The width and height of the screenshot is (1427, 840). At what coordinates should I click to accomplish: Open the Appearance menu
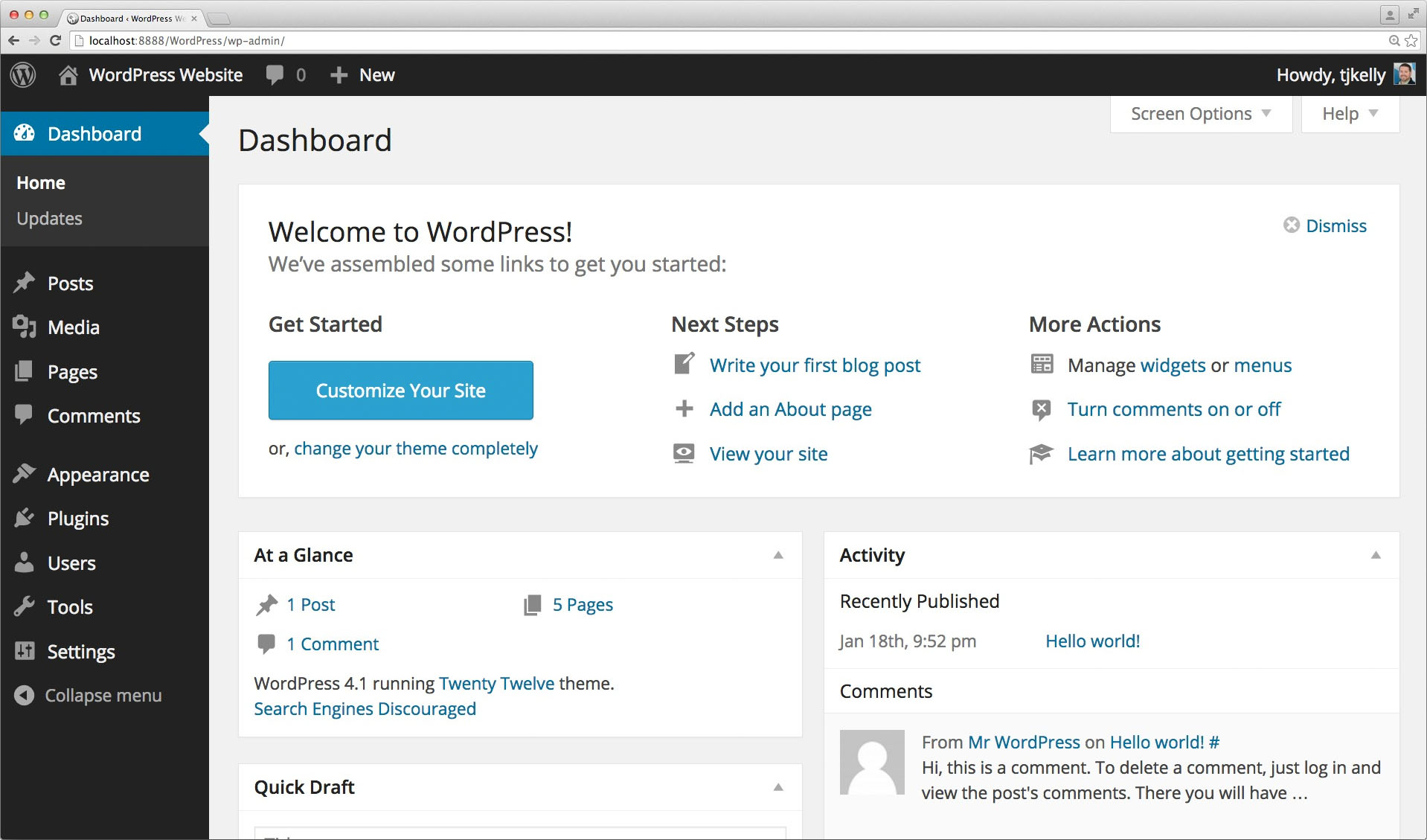click(x=105, y=474)
